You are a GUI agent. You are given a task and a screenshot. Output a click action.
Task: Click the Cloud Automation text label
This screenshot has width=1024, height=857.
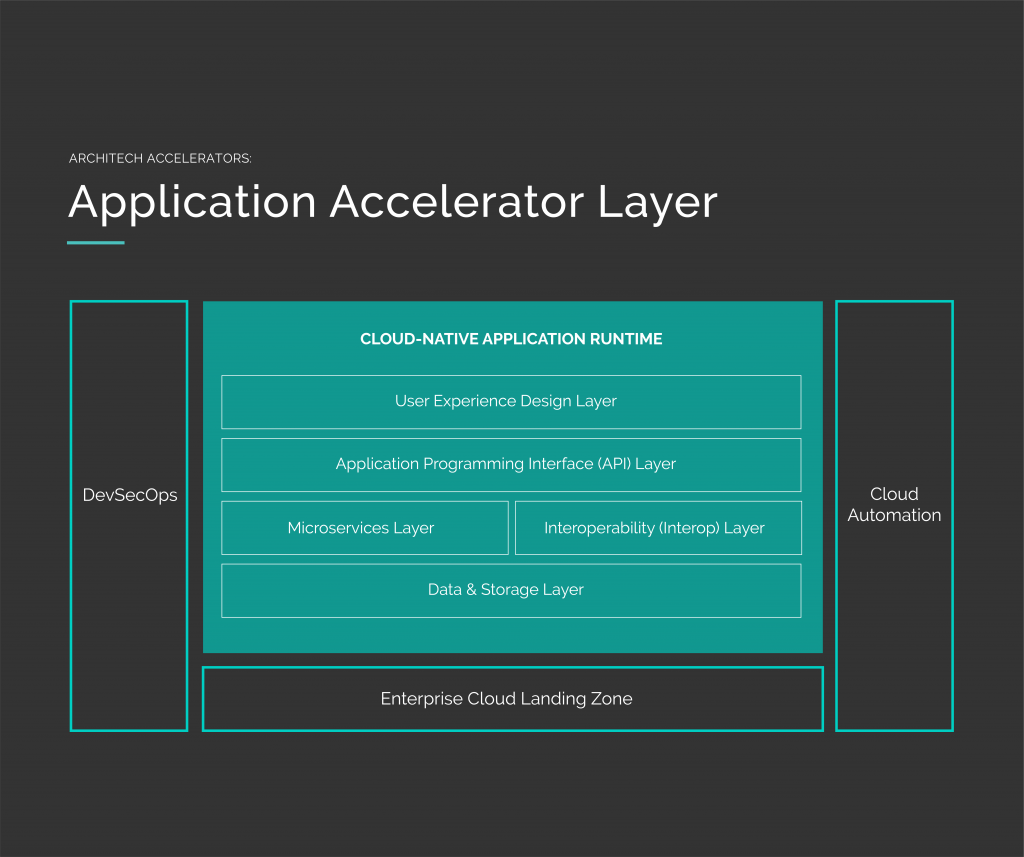pos(894,504)
